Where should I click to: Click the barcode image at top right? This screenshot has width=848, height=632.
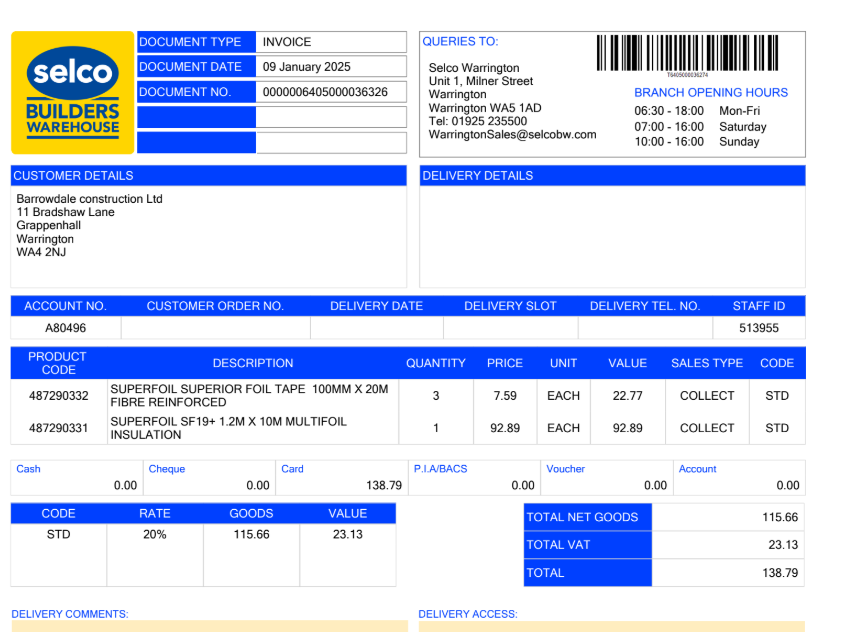click(x=687, y=54)
